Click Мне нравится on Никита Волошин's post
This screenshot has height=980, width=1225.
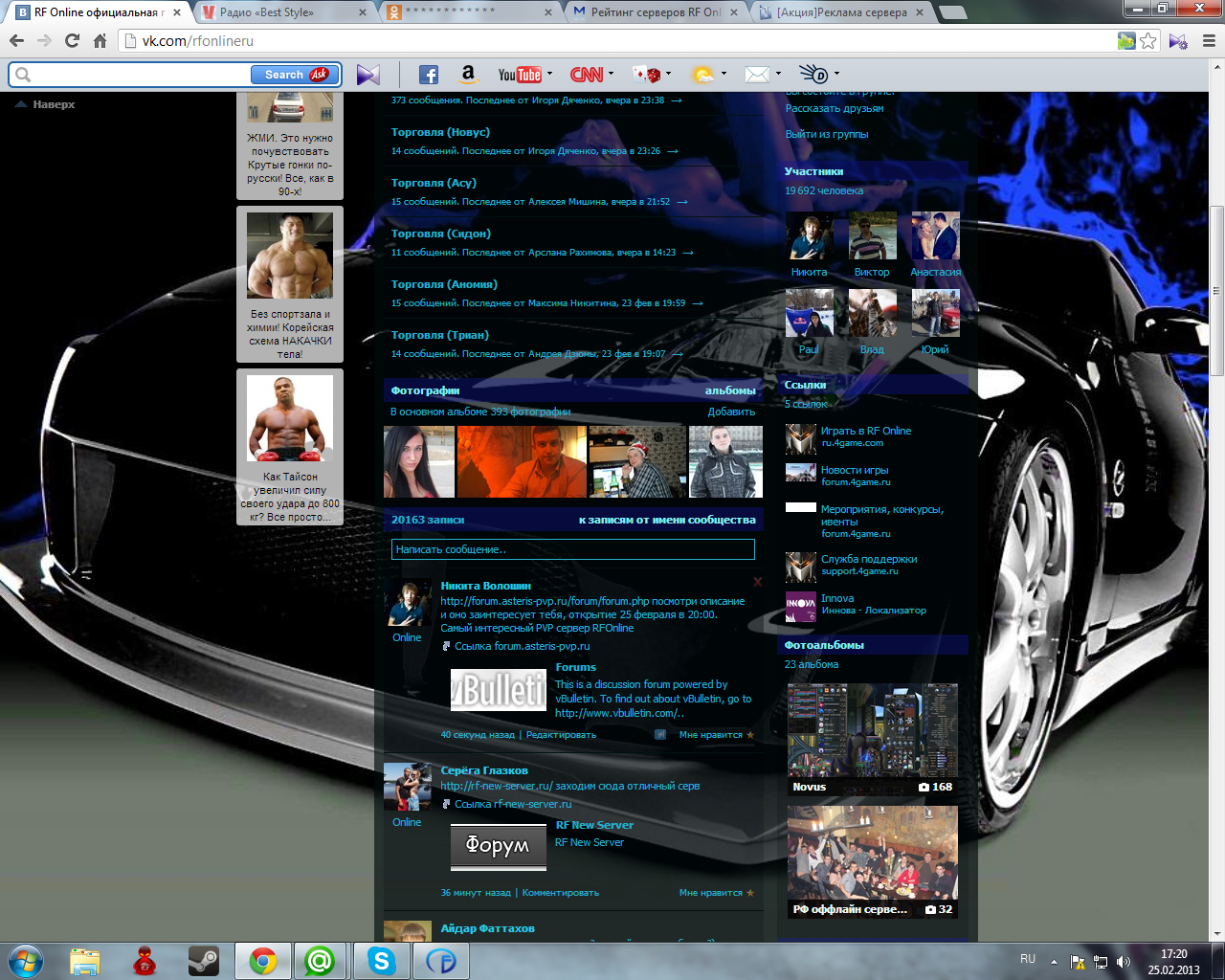(716, 735)
